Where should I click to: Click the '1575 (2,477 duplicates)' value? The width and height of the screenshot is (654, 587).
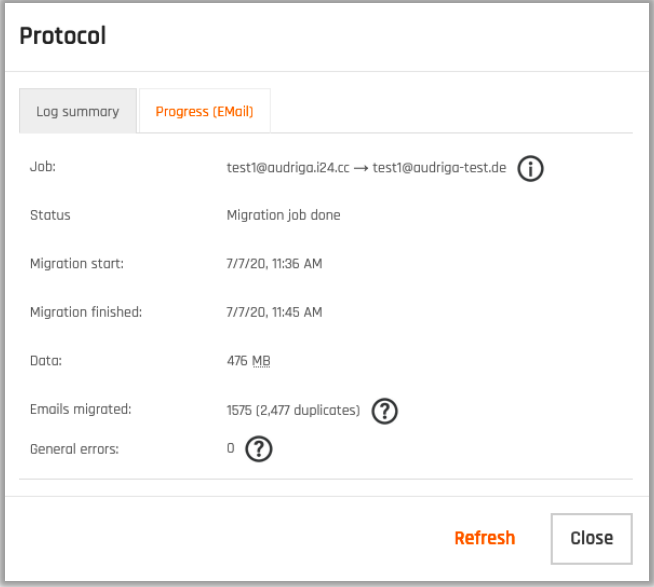(x=293, y=410)
